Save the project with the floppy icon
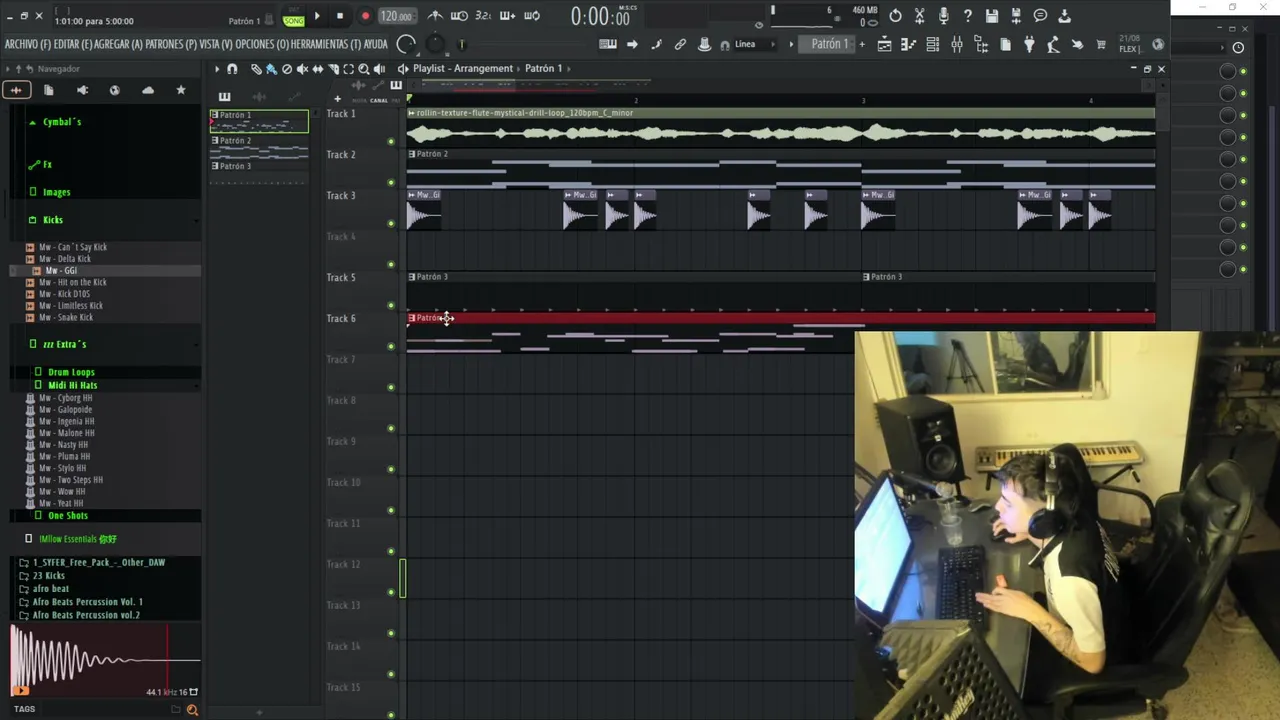Image resolution: width=1280 pixels, height=720 pixels. pos(992,16)
